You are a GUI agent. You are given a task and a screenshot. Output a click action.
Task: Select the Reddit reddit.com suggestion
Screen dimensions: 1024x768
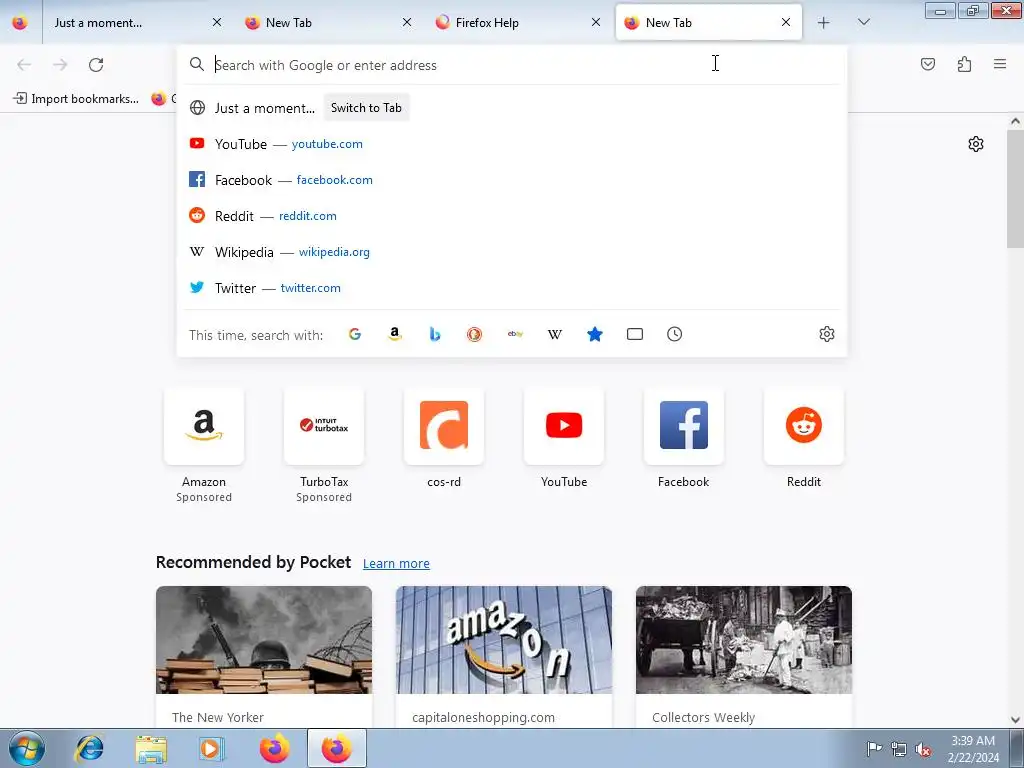[x=512, y=216]
